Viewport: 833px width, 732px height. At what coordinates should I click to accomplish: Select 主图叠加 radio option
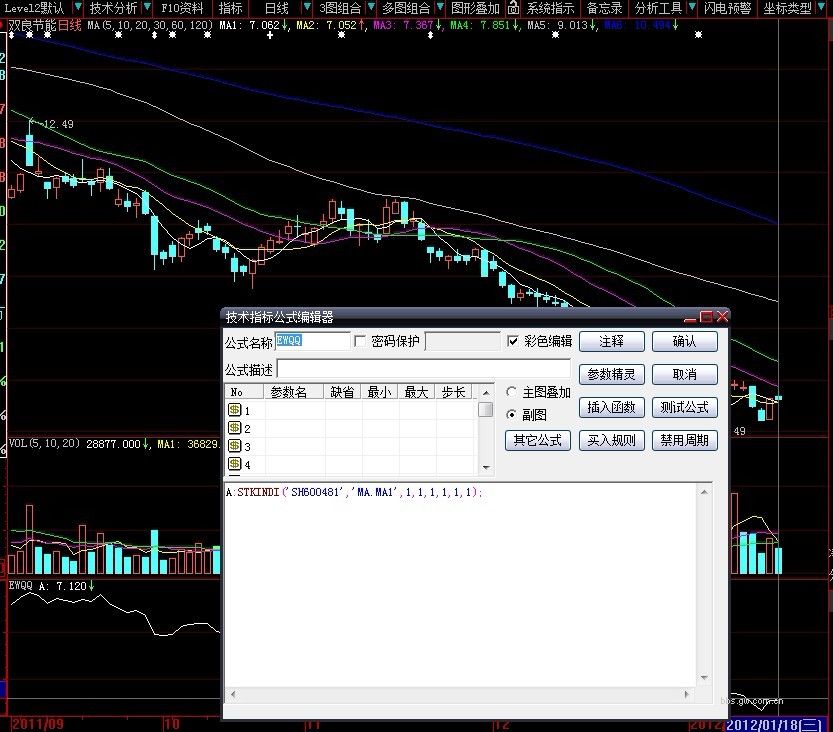tap(512, 393)
